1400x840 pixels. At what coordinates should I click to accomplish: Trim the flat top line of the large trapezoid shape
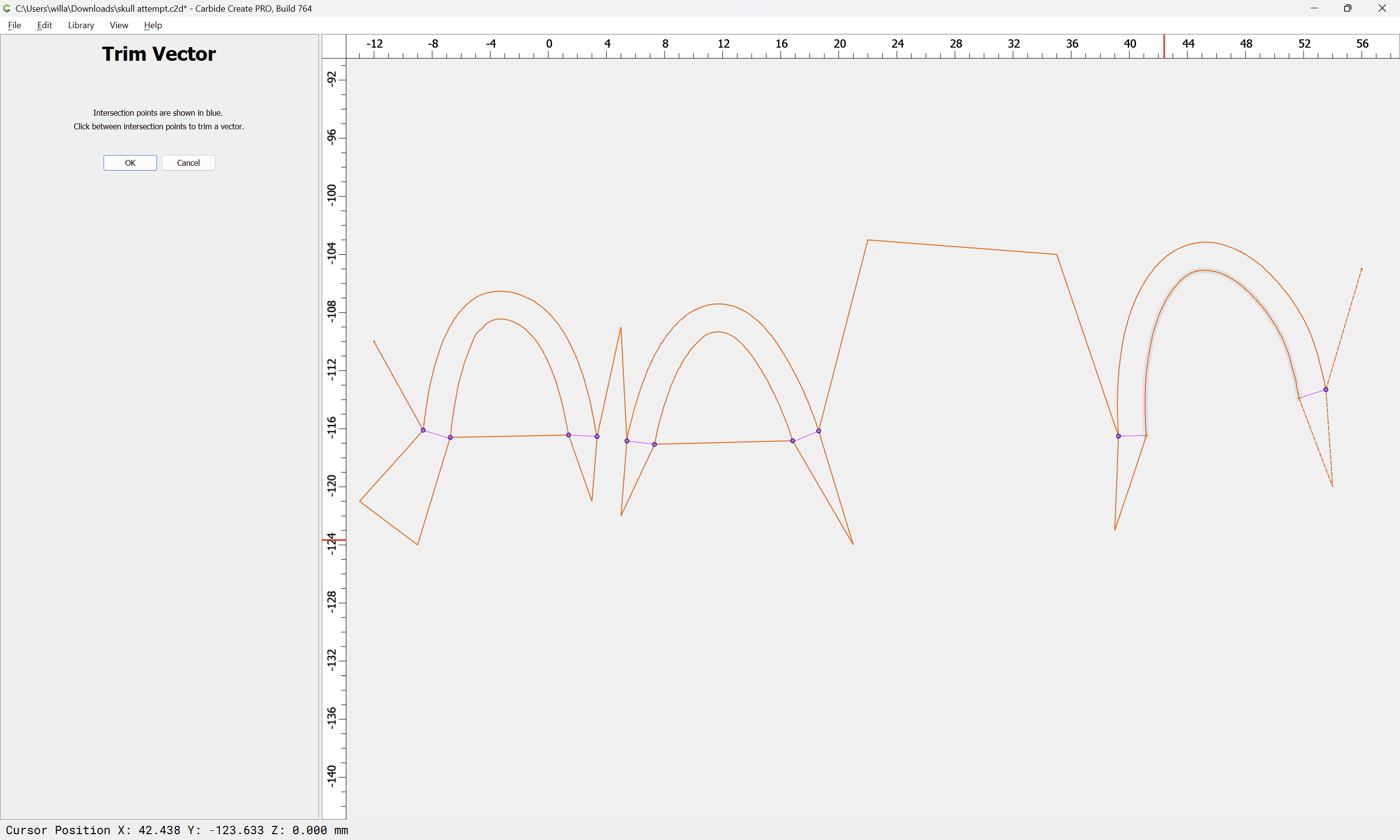coord(962,247)
